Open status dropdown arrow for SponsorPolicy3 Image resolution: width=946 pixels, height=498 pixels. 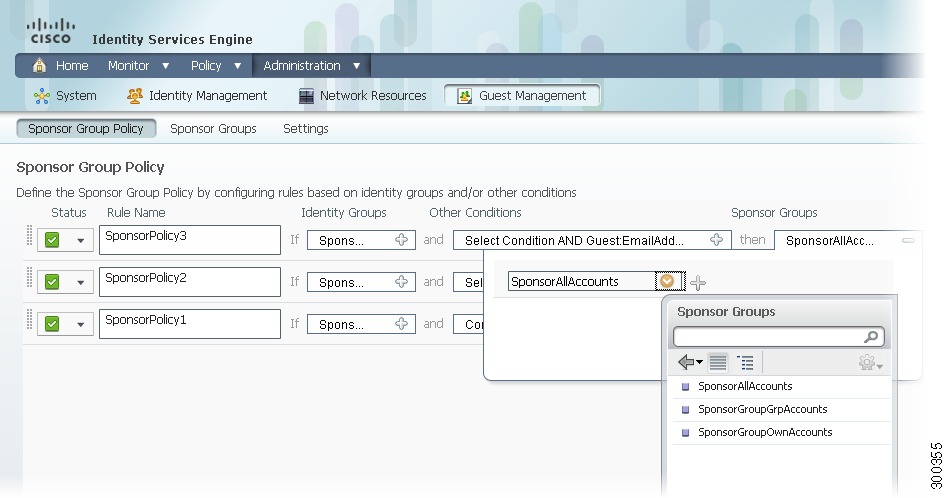tap(80, 241)
